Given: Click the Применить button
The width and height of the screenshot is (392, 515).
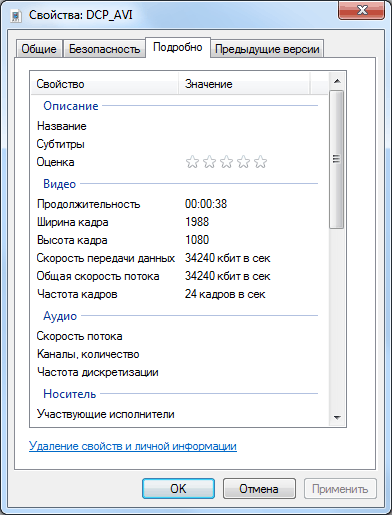Looking at the screenshot, I should (340, 489).
